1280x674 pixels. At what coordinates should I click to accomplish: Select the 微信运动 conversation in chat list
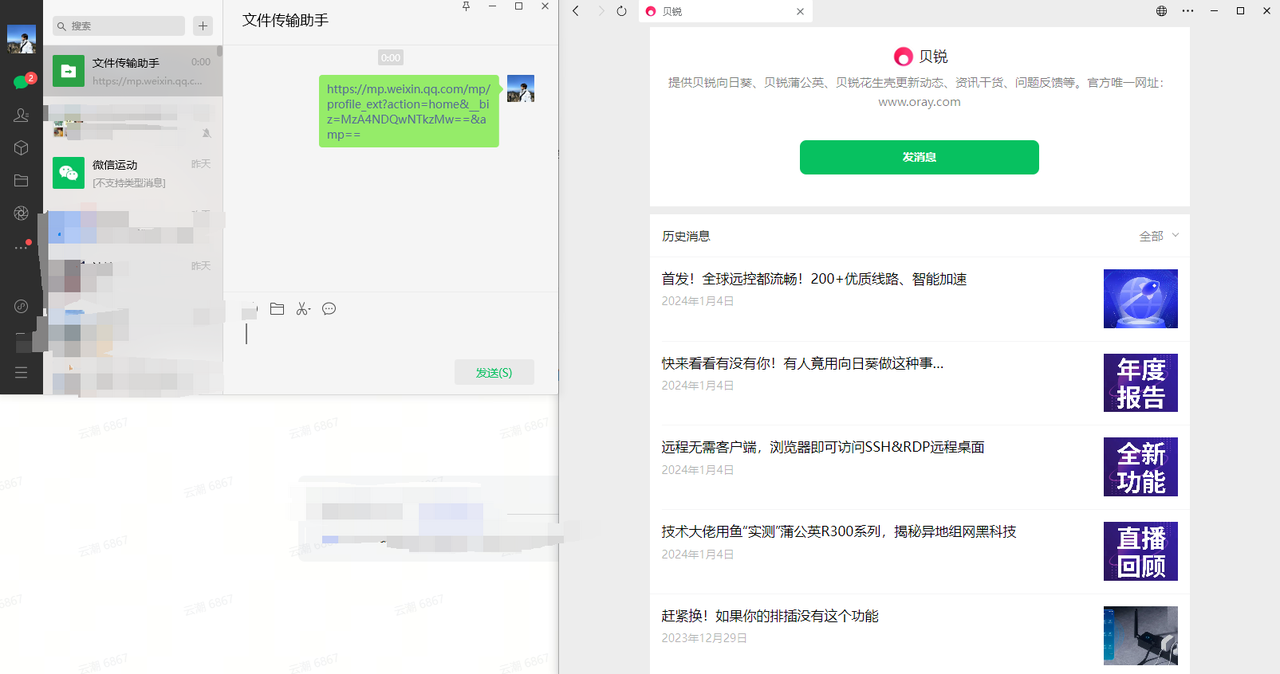pyautogui.click(x=132, y=173)
